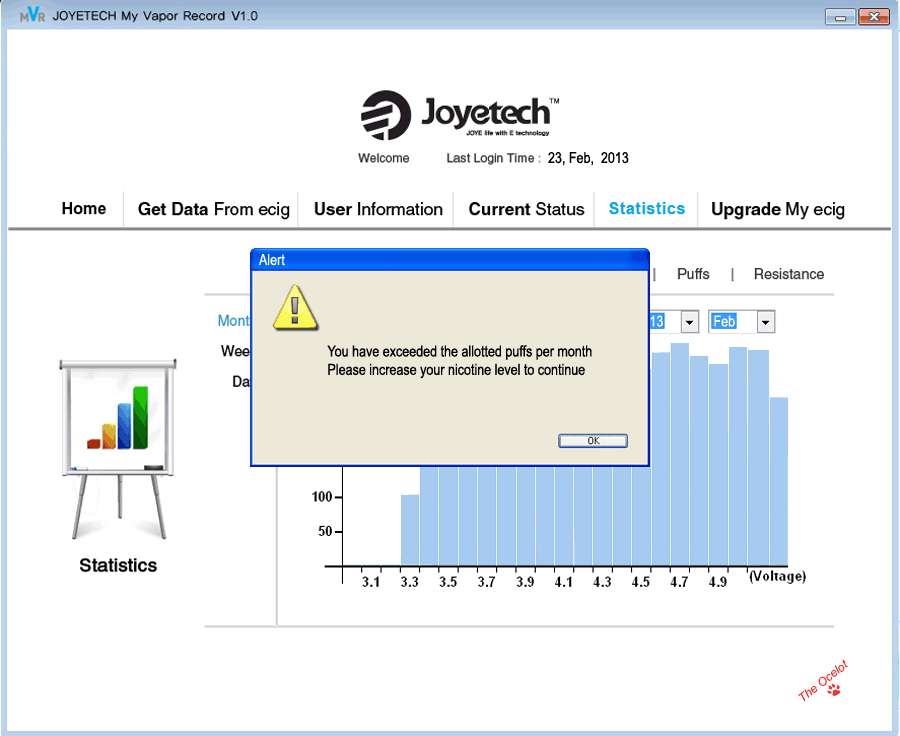Viewport: 900px width, 736px height.
Task: Click the Joyetech logo
Action: coord(460,114)
